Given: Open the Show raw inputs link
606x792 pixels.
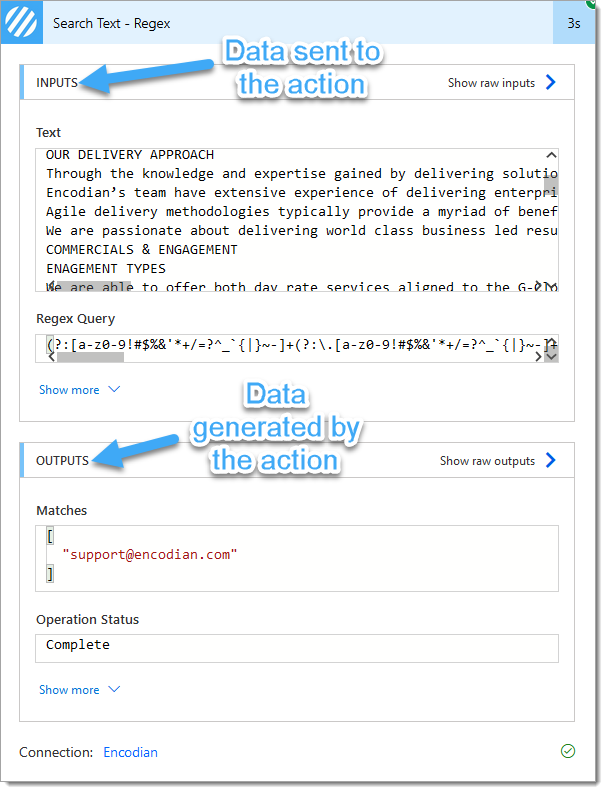Looking at the screenshot, I should [491, 83].
